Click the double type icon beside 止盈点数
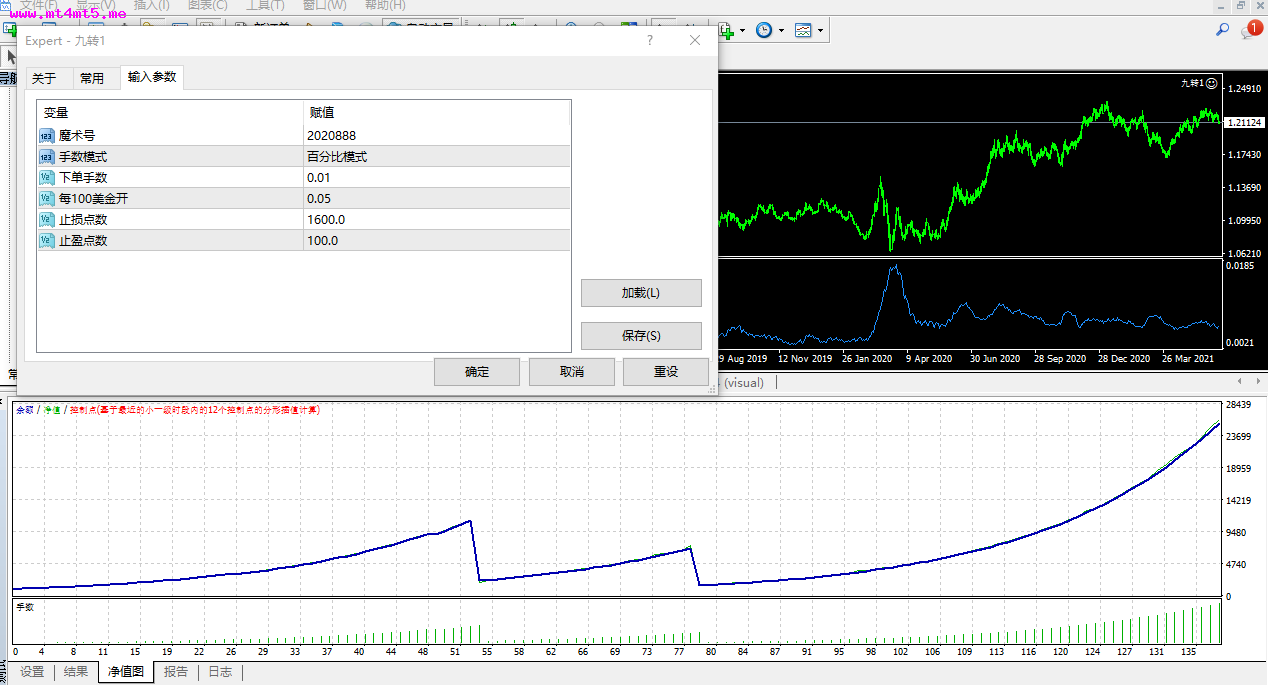This screenshot has width=1268, height=685. (x=47, y=240)
